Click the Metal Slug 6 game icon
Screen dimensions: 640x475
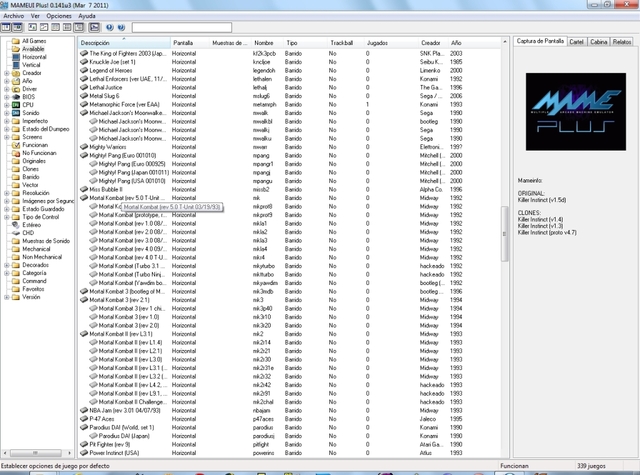[84, 95]
